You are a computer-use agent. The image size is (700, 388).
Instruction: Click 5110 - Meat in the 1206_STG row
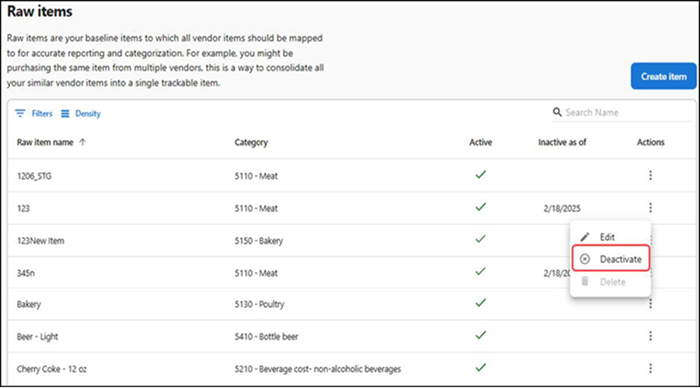(256, 176)
